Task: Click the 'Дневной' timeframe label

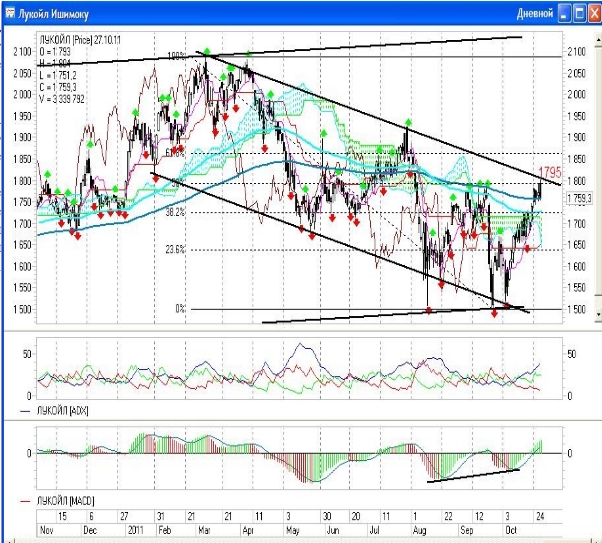Action: point(535,14)
